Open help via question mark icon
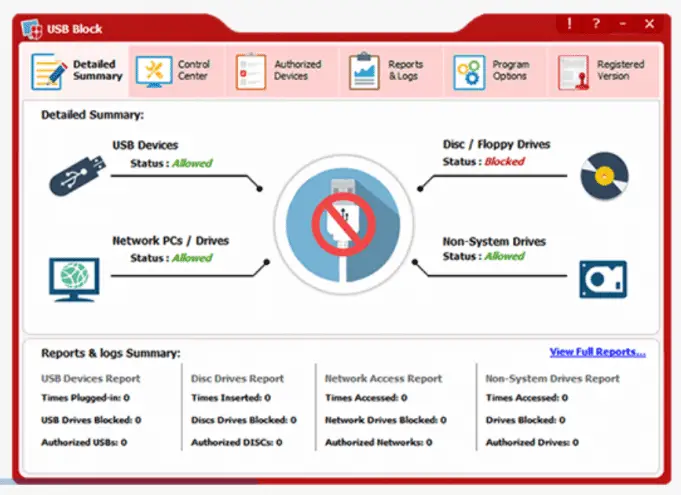The height and width of the screenshot is (495, 681). point(596,23)
